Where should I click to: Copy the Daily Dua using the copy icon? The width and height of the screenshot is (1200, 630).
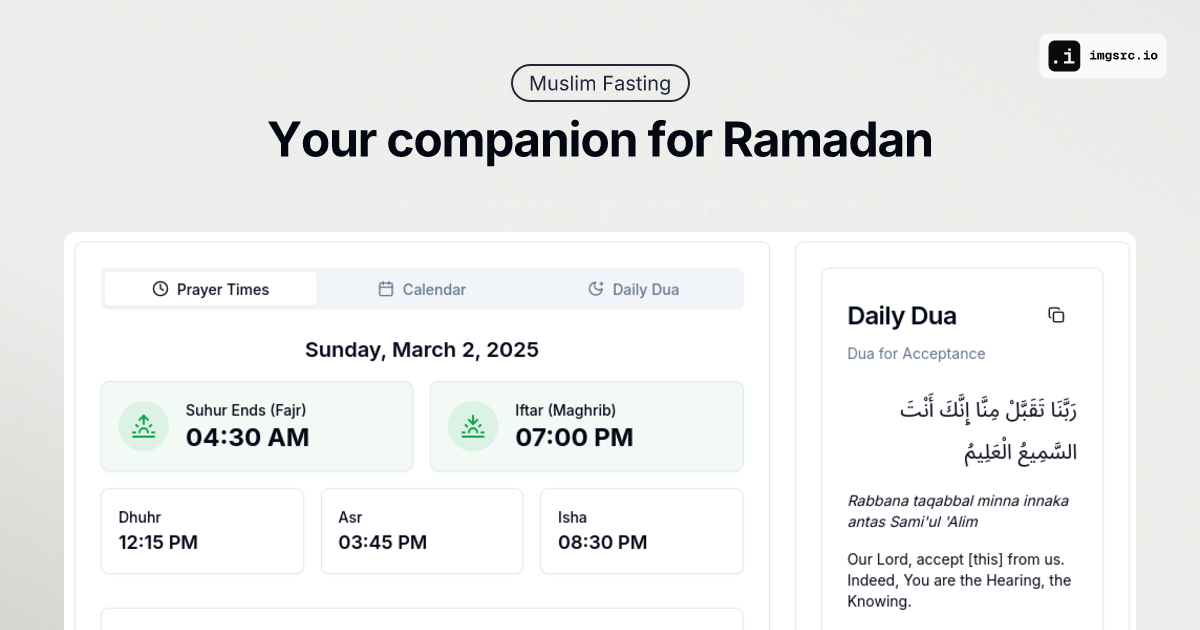(x=1057, y=315)
